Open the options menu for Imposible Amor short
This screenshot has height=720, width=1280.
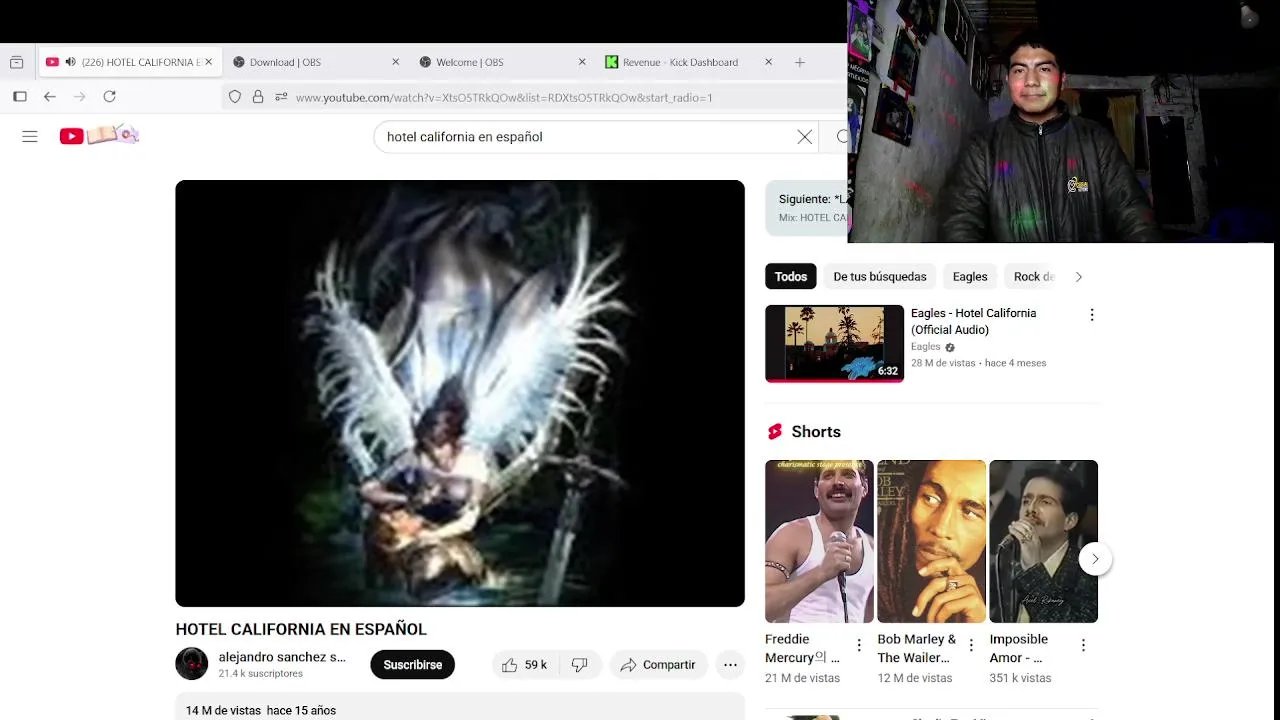pyautogui.click(x=1083, y=646)
